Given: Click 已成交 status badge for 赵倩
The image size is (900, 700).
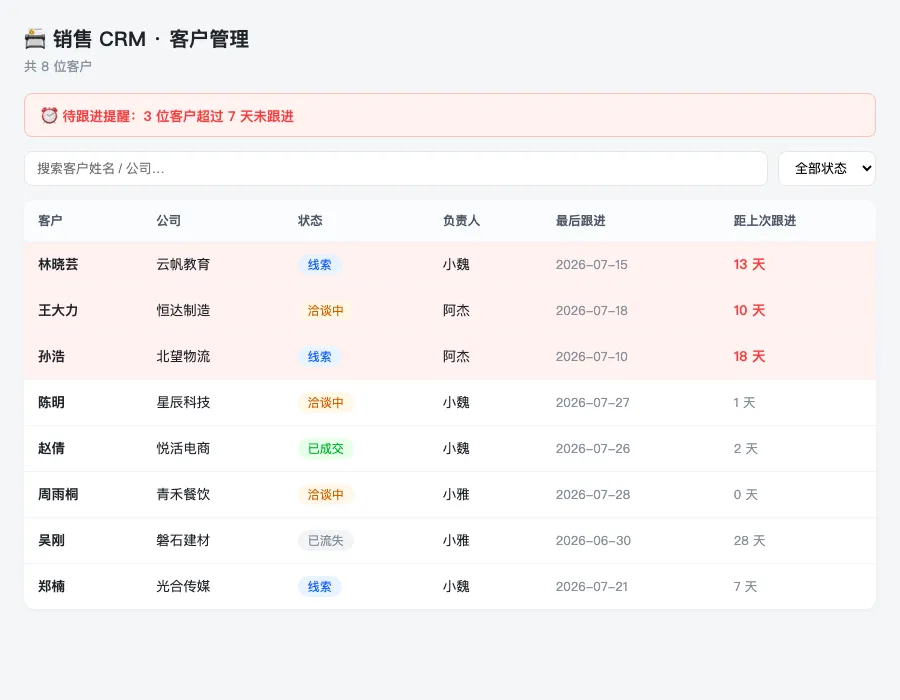Looking at the screenshot, I should (x=325, y=448).
